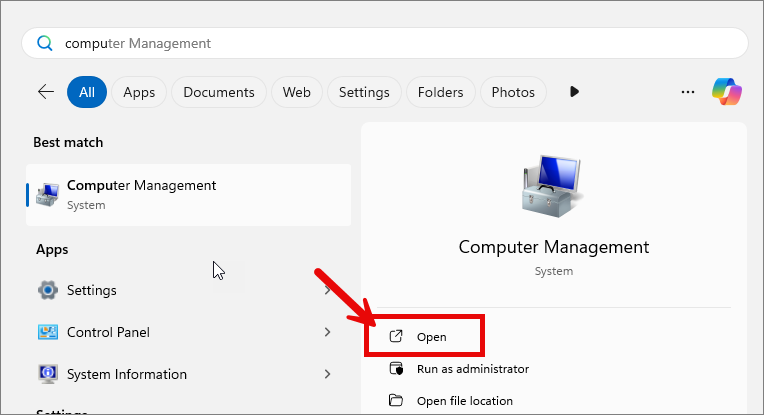Click the Settings gear icon
This screenshot has height=415, width=764.
coord(48,290)
